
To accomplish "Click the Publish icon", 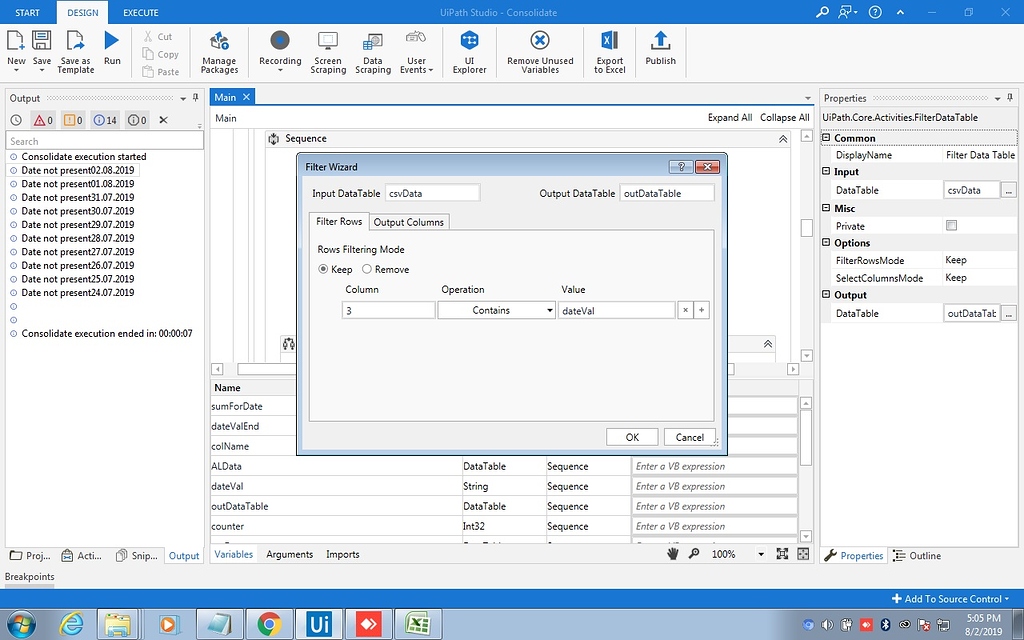I will (x=660, y=48).
